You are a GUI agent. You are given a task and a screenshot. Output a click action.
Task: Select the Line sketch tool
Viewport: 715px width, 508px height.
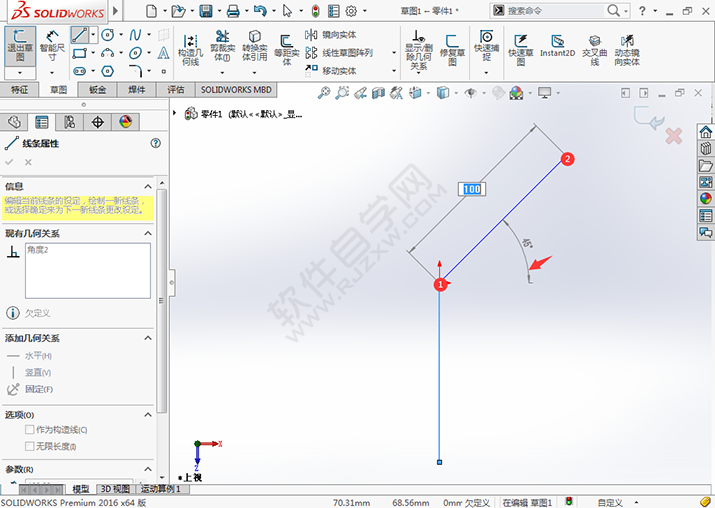click(x=79, y=35)
